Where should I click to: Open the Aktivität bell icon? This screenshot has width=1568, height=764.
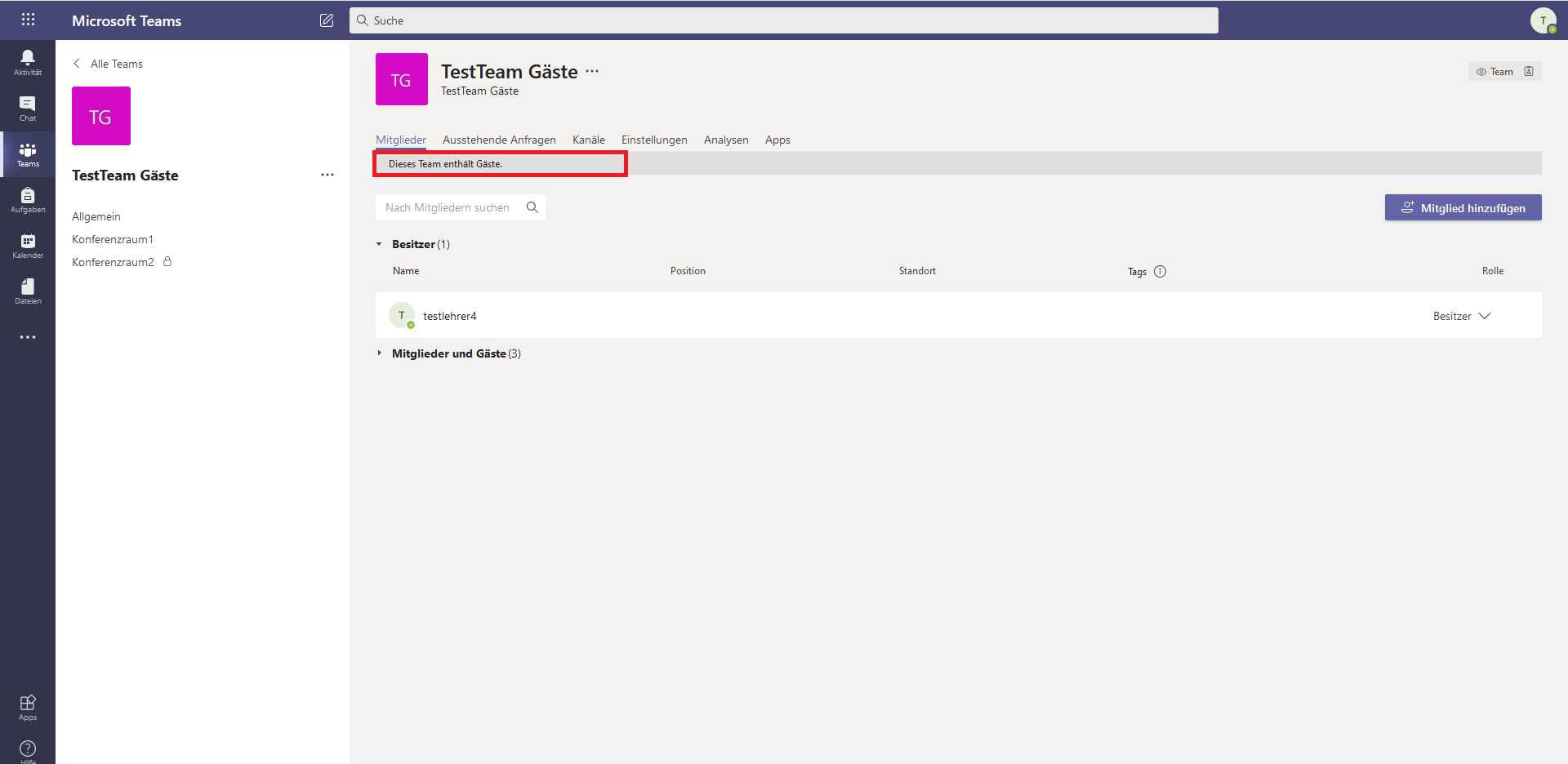28,62
